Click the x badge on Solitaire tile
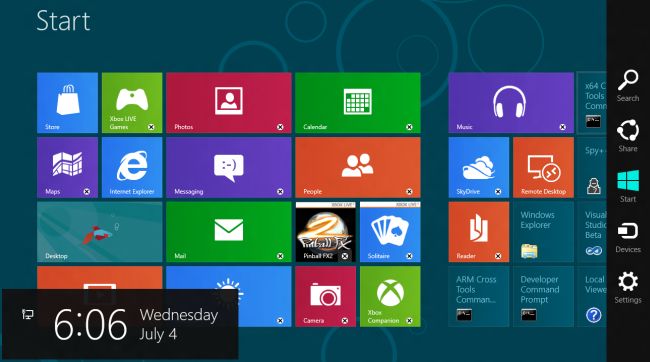 coord(409,256)
